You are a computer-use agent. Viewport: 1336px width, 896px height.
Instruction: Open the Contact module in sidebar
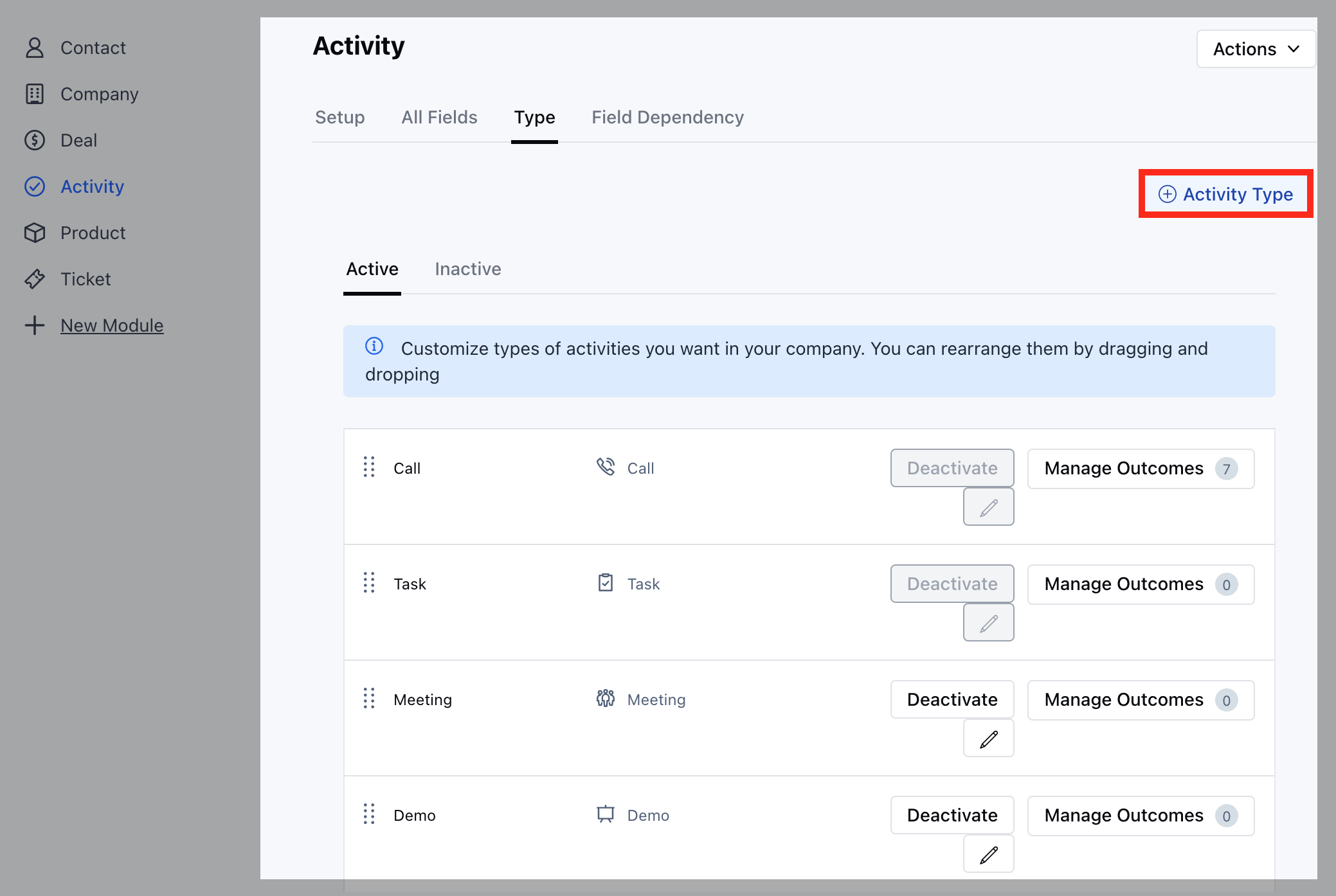pyautogui.click(x=93, y=48)
